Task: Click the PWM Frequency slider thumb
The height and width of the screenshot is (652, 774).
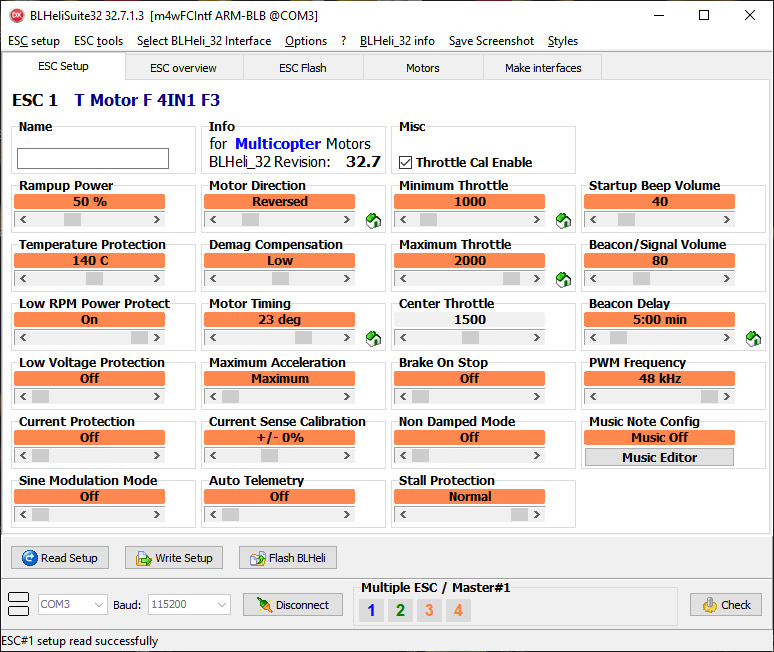Action: point(709,397)
